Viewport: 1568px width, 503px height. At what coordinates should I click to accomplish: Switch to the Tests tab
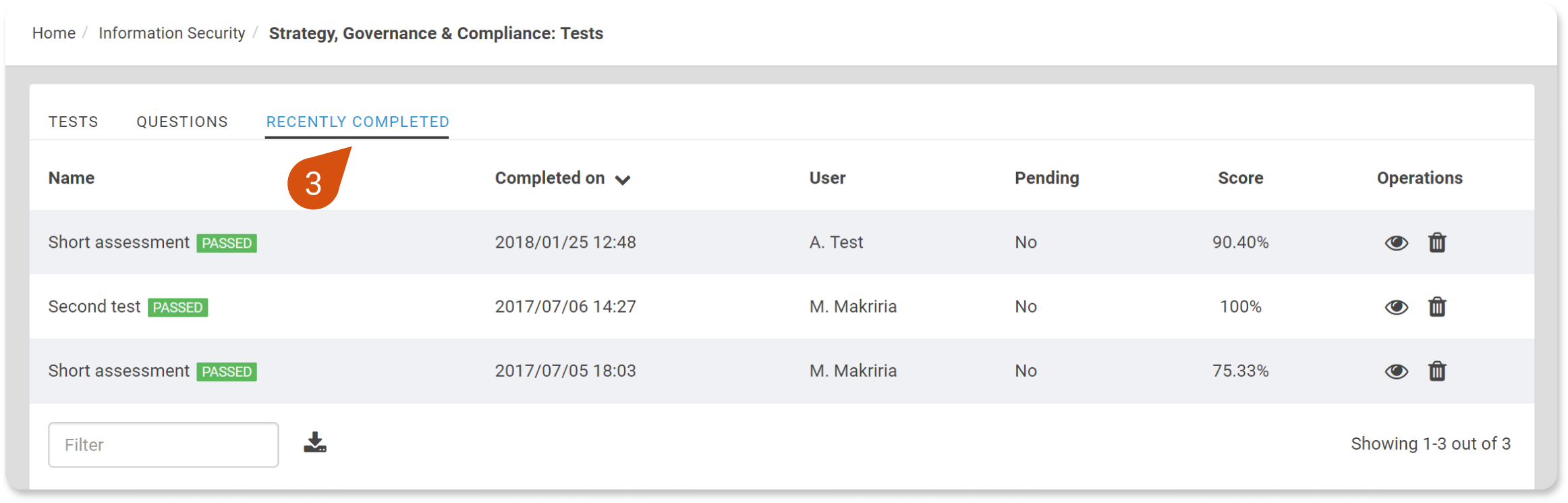coord(74,122)
